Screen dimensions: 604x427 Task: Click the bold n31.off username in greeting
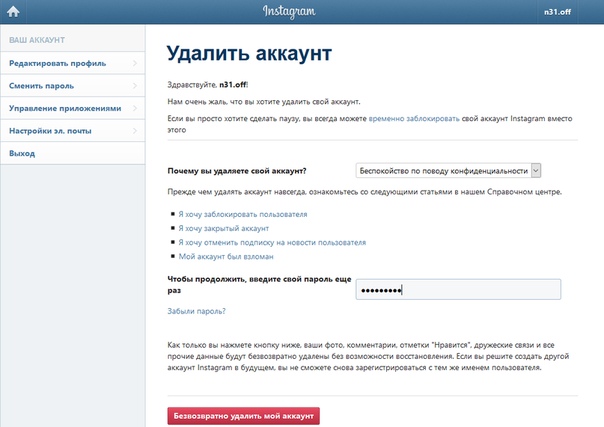[x=233, y=85]
